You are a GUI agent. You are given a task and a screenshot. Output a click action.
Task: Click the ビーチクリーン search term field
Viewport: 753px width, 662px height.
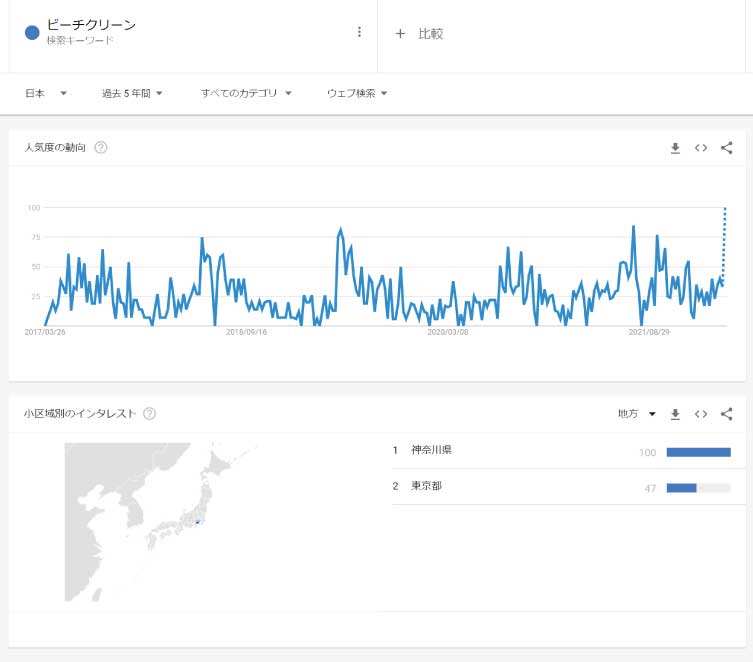[92, 25]
